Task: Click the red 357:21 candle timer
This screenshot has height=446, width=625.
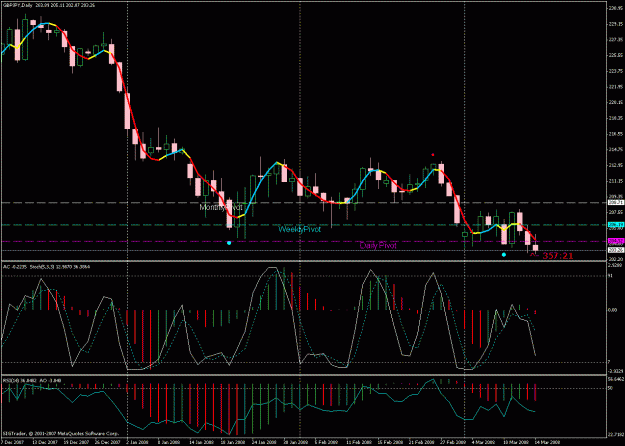Action: click(x=558, y=256)
